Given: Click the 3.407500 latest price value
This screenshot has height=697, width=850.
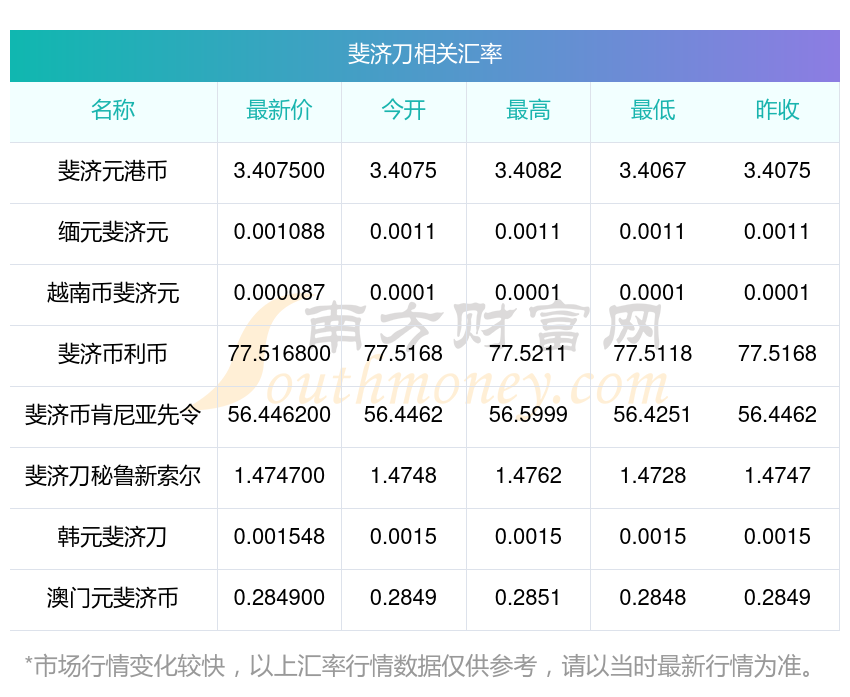Looking at the screenshot, I should pos(279,171).
